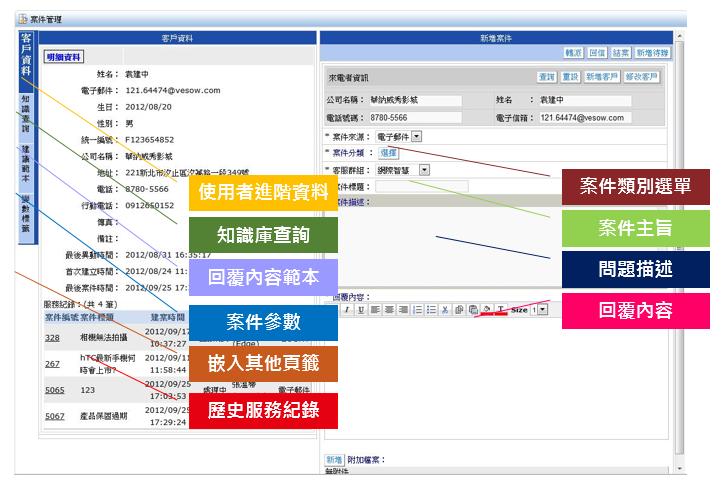Click the 案件編號 column header
718x480 pixels.
coord(61,317)
